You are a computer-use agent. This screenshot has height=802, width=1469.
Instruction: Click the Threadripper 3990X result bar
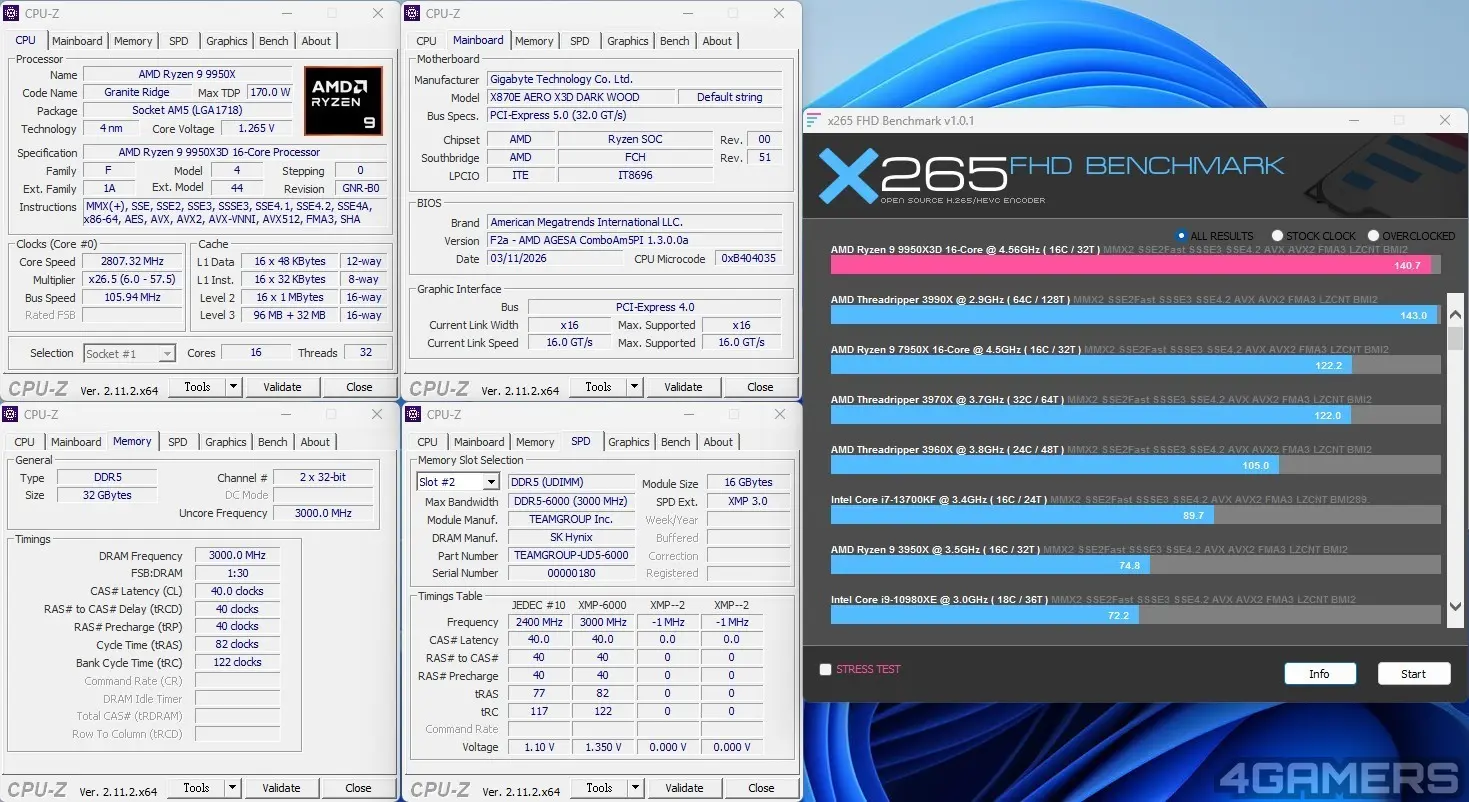tap(1134, 315)
